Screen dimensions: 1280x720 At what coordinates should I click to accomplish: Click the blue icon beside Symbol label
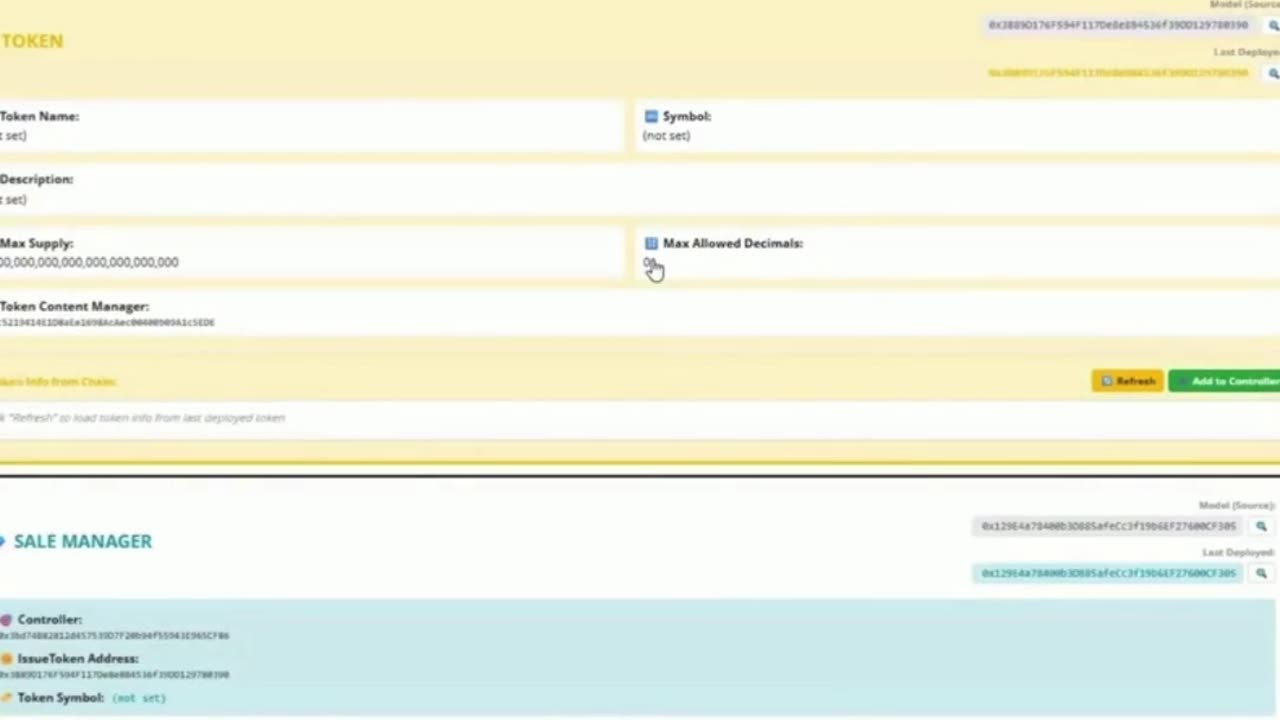coord(651,116)
